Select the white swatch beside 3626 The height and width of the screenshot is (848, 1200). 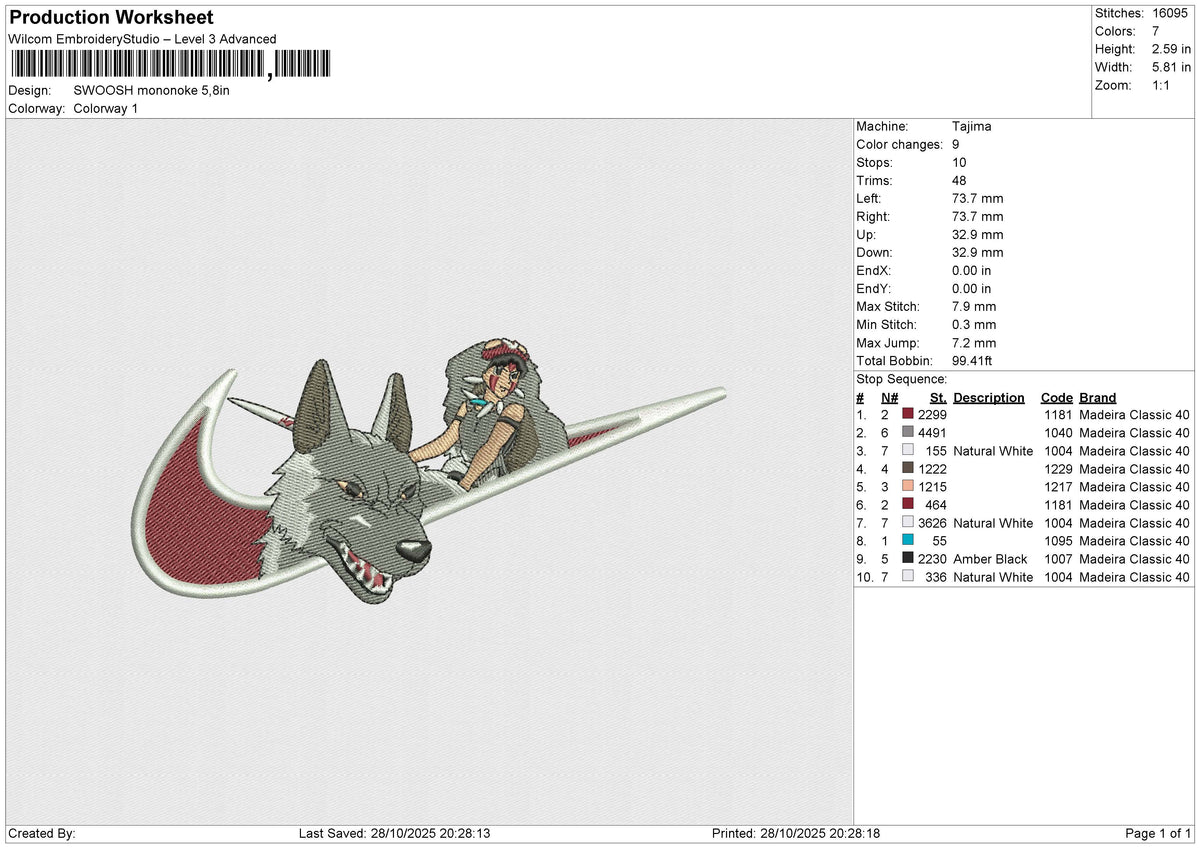tap(908, 523)
